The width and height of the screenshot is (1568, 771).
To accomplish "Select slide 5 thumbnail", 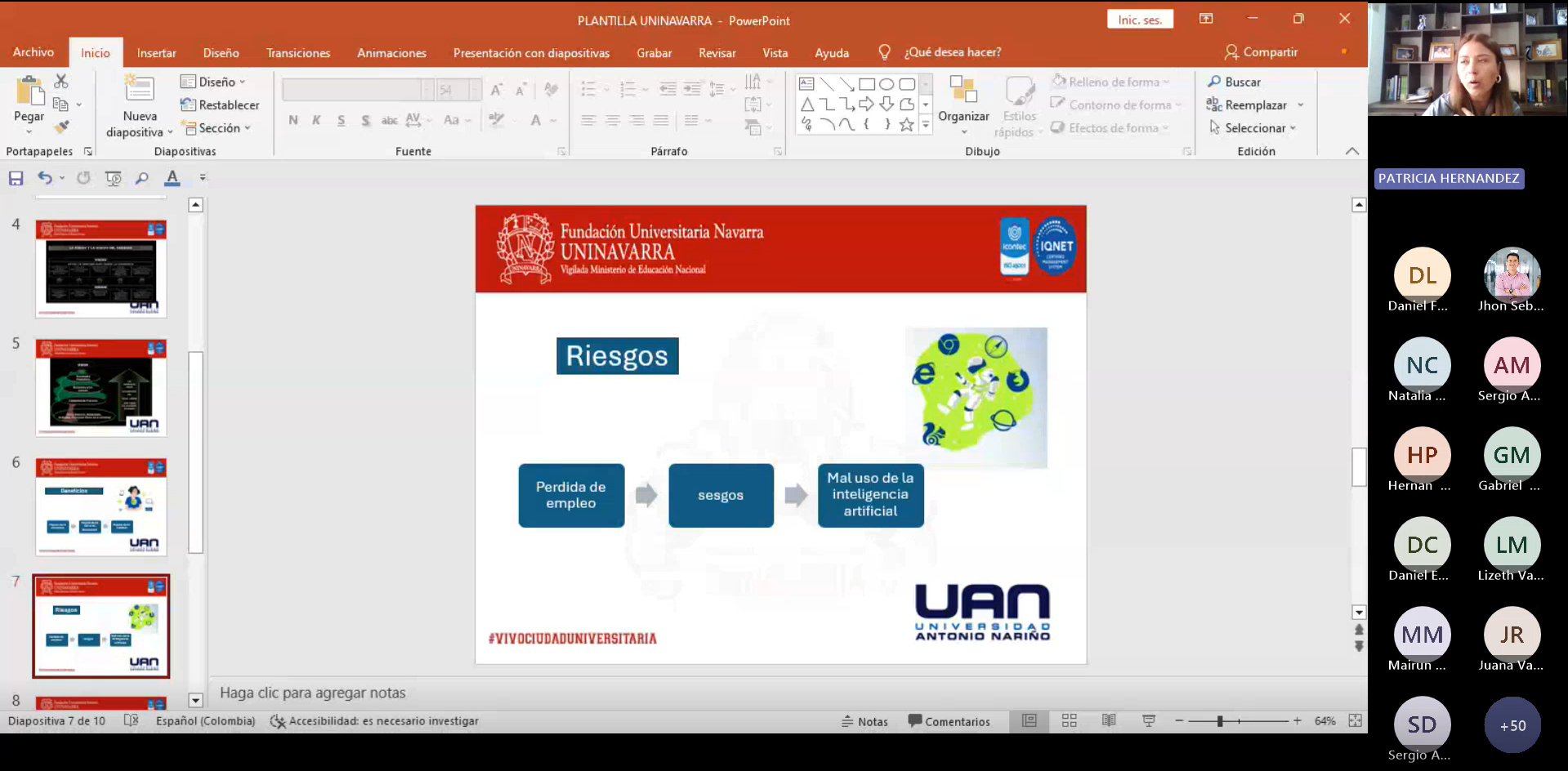I will coord(101,387).
